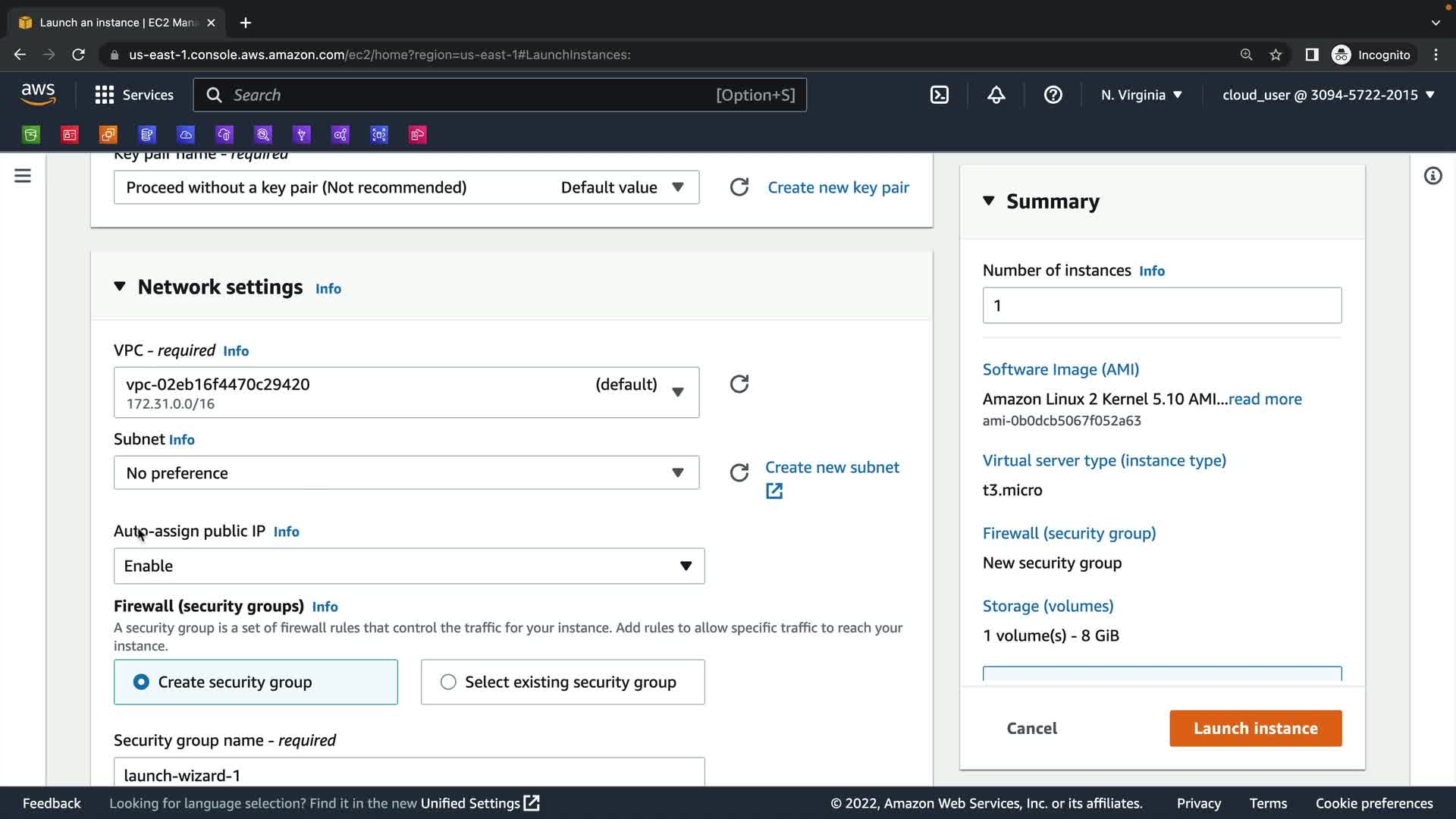The width and height of the screenshot is (1456, 819).
Task: Open the help question mark menu
Action: (1053, 95)
